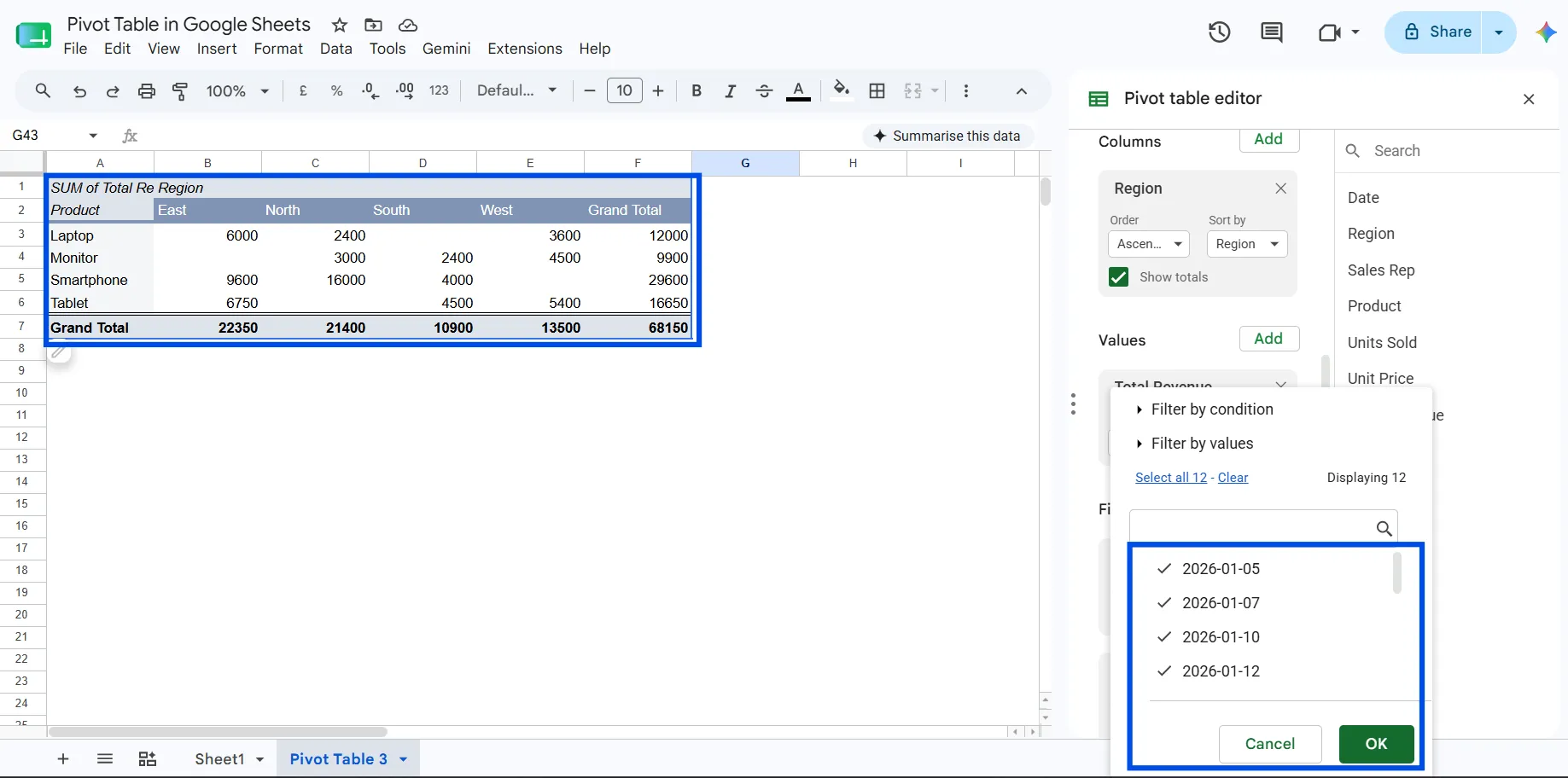Collapse the toolbar with the up chevron
This screenshot has width=1568, height=778.
(x=1022, y=90)
